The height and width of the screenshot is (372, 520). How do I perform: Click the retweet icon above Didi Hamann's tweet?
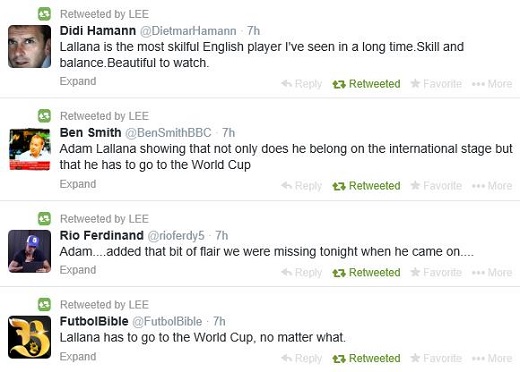tap(44, 14)
